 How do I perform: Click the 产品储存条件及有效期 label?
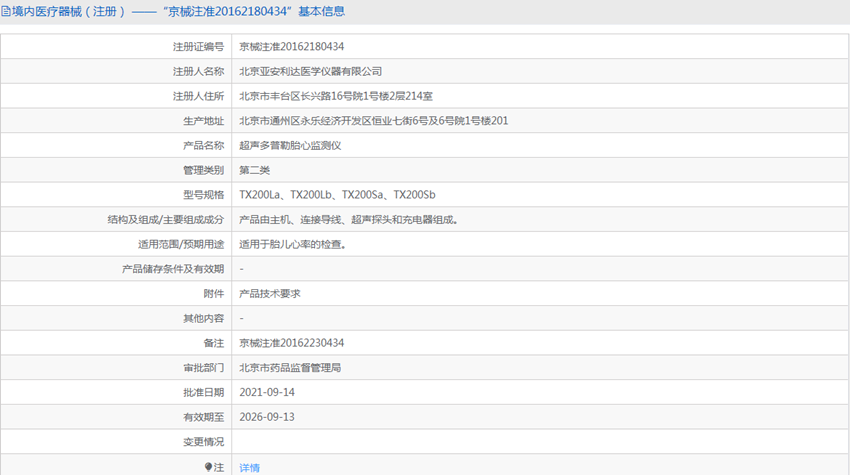pyautogui.click(x=173, y=269)
